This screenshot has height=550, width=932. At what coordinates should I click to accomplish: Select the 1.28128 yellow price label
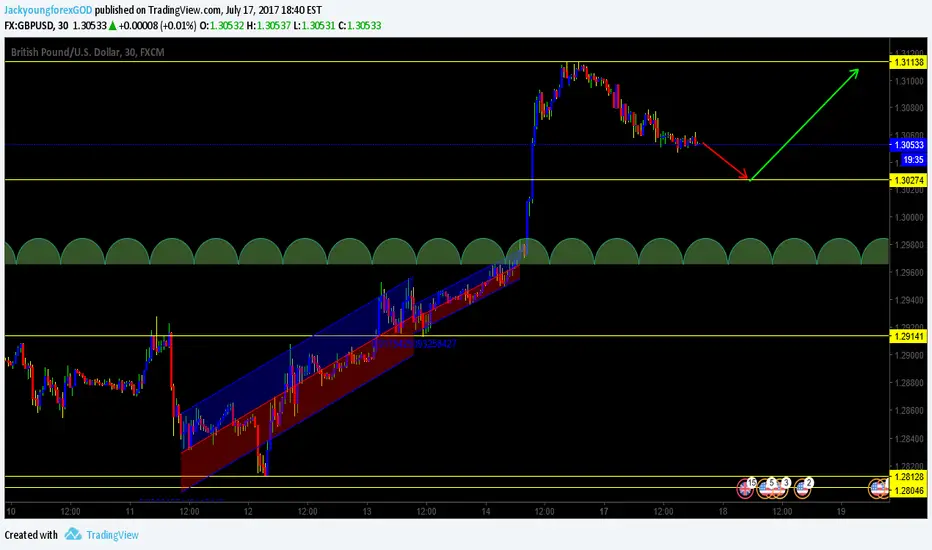point(908,476)
